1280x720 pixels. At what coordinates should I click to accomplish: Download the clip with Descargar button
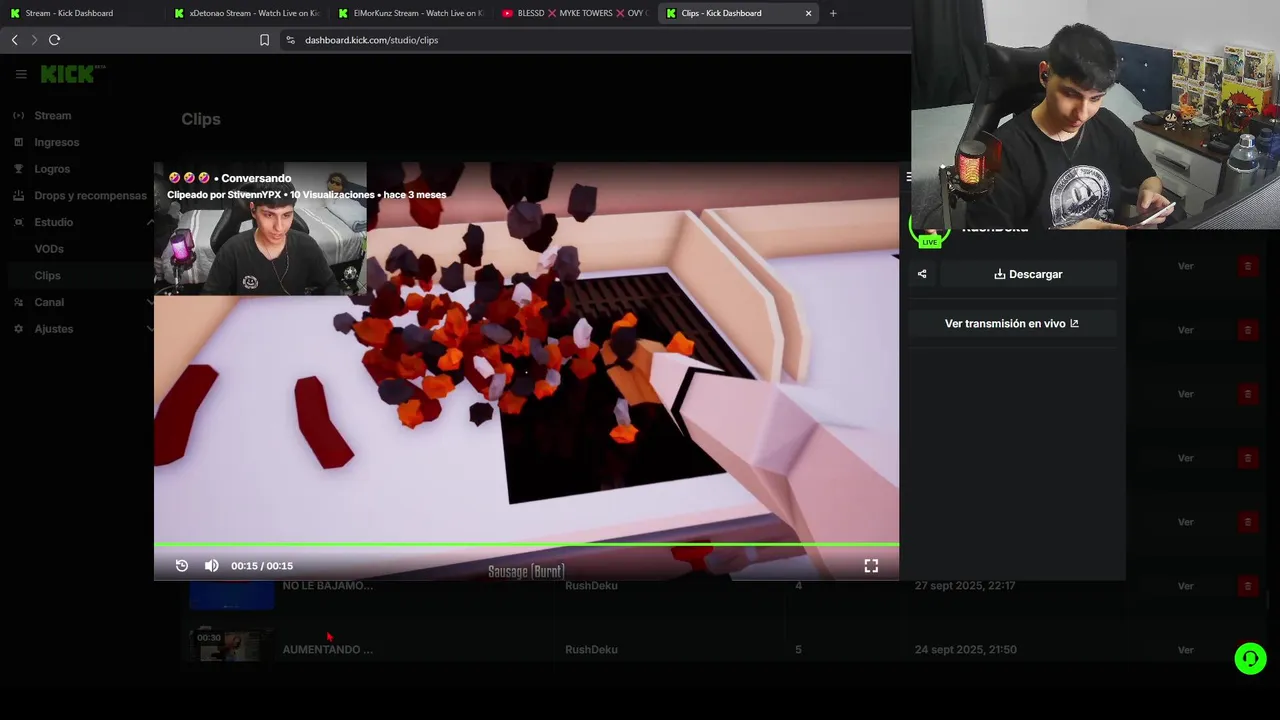click(x=1028, y=274)
